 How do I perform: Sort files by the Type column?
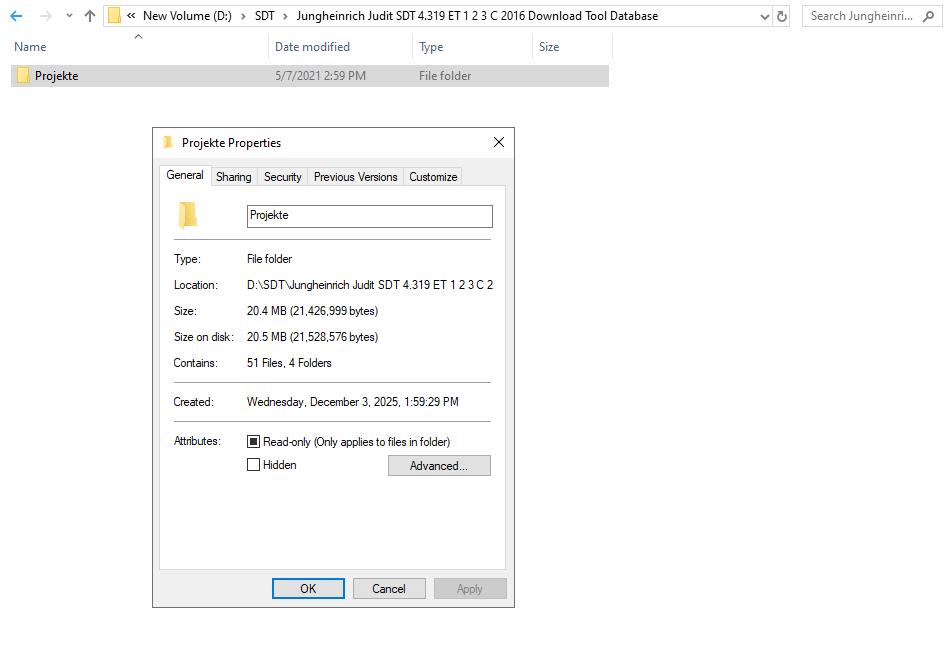point(431,46)
